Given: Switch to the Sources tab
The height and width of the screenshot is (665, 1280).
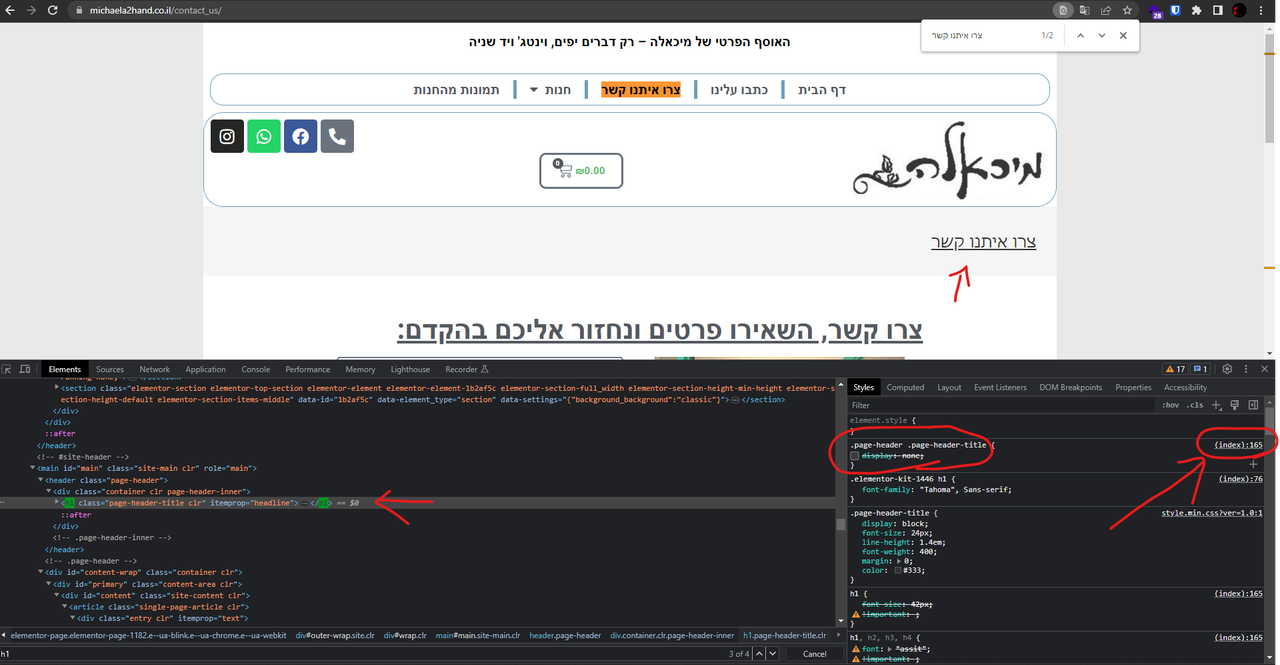Looking at the screenshot, I should tap(110, 369).
